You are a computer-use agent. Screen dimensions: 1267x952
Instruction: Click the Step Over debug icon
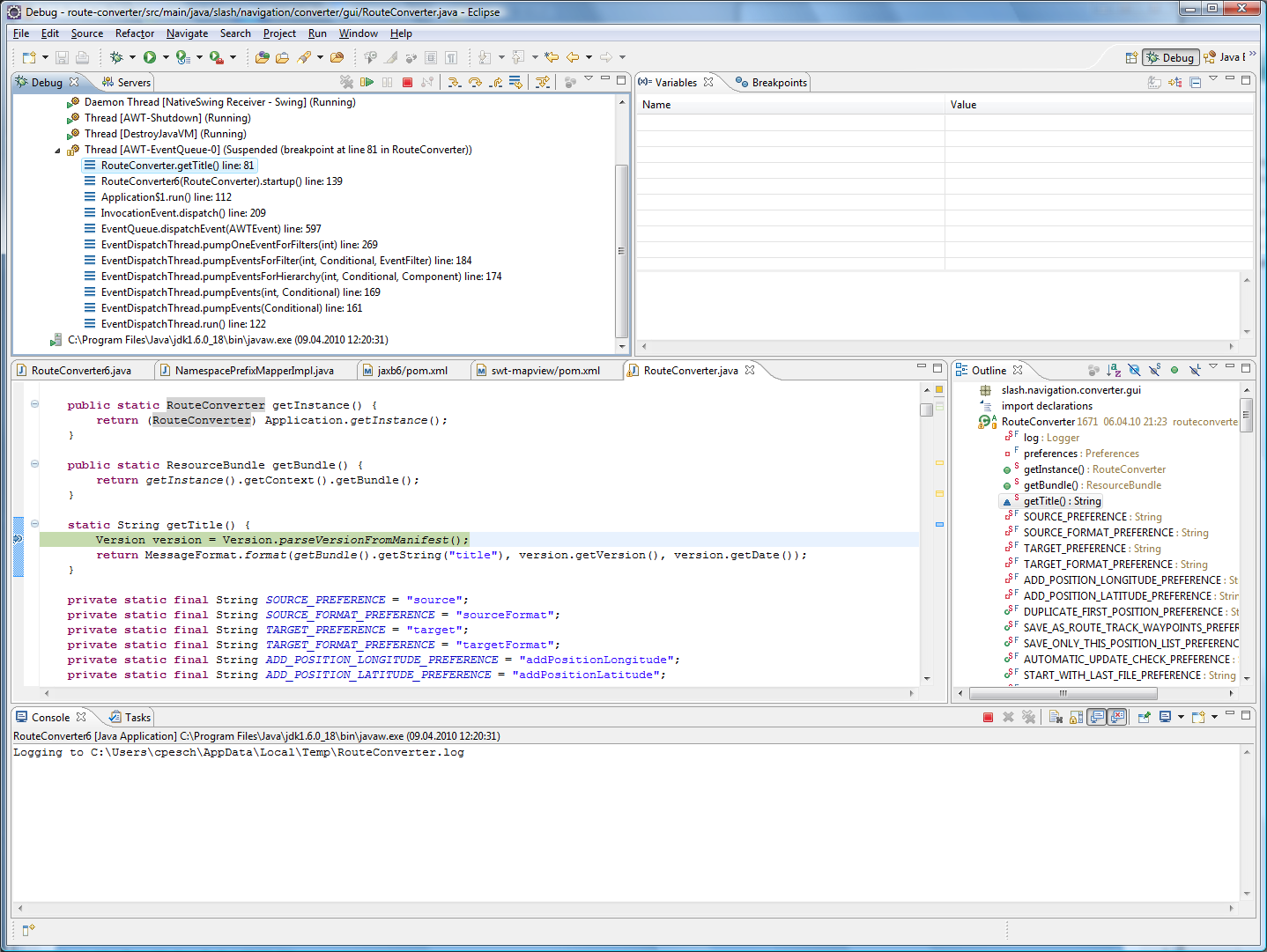pos(475,82)
